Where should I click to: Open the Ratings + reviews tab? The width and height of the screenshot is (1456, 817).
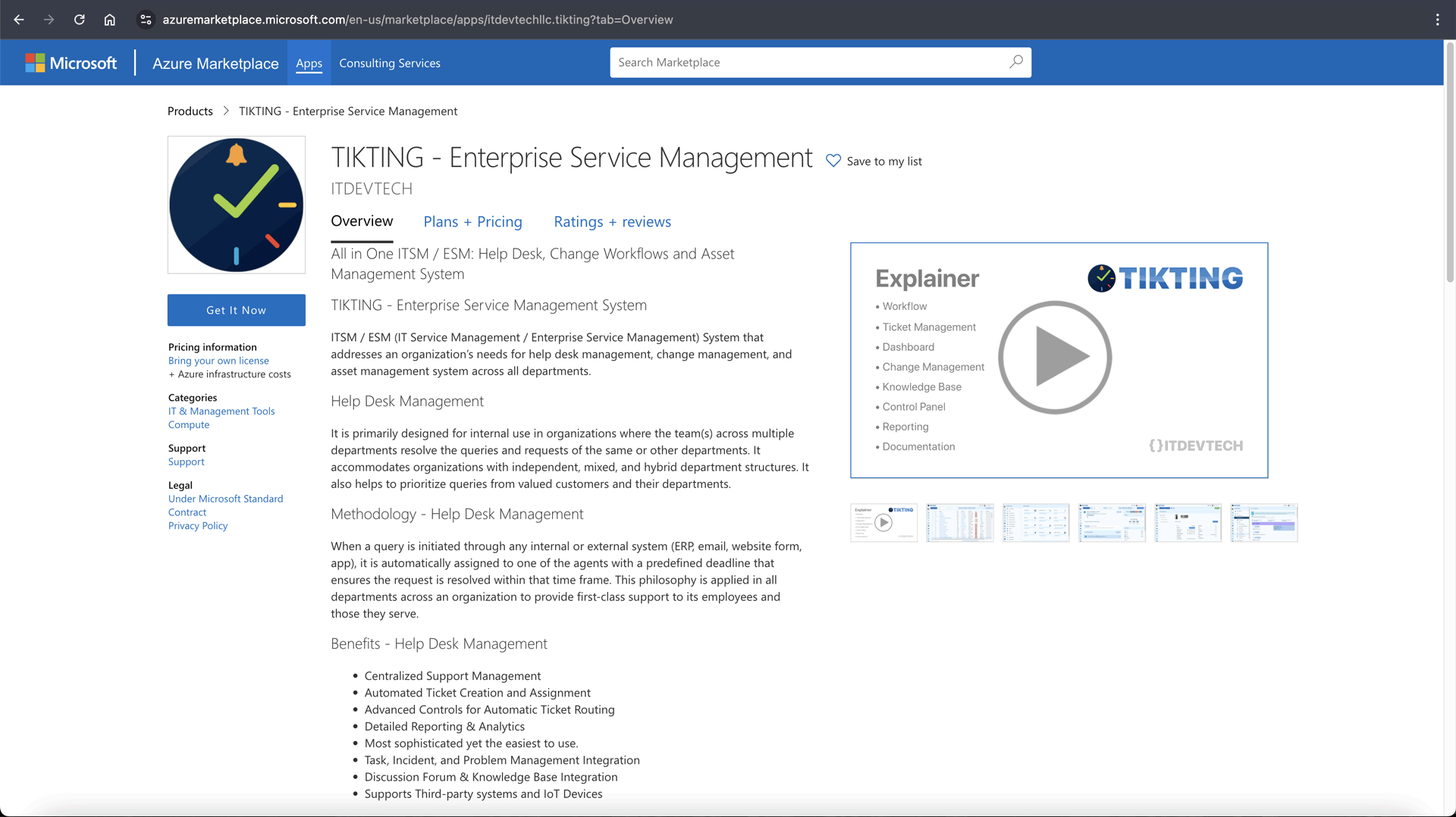point(612,221)
